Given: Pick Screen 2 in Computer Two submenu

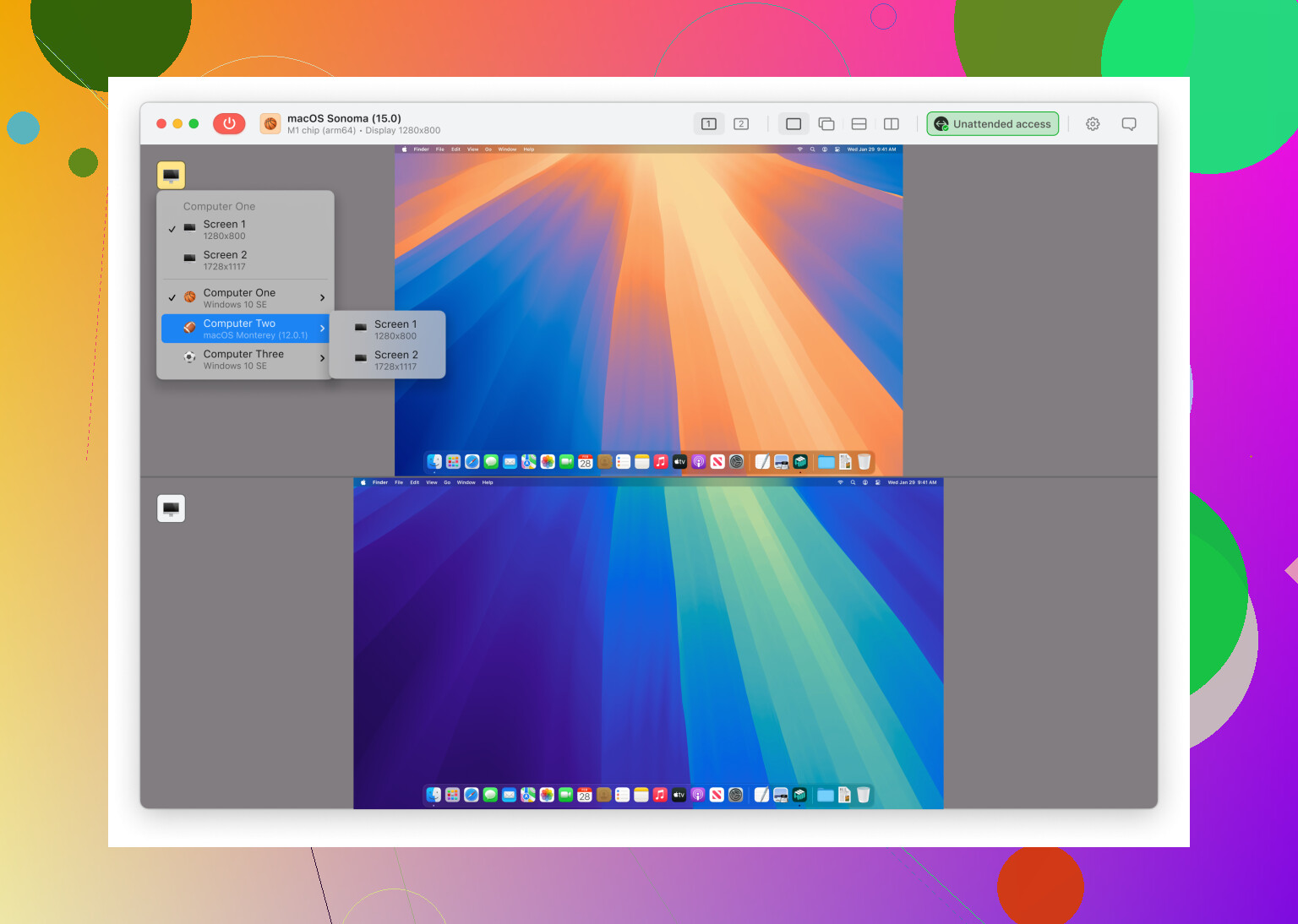Looking at the screenshot, I should [387, 361].
